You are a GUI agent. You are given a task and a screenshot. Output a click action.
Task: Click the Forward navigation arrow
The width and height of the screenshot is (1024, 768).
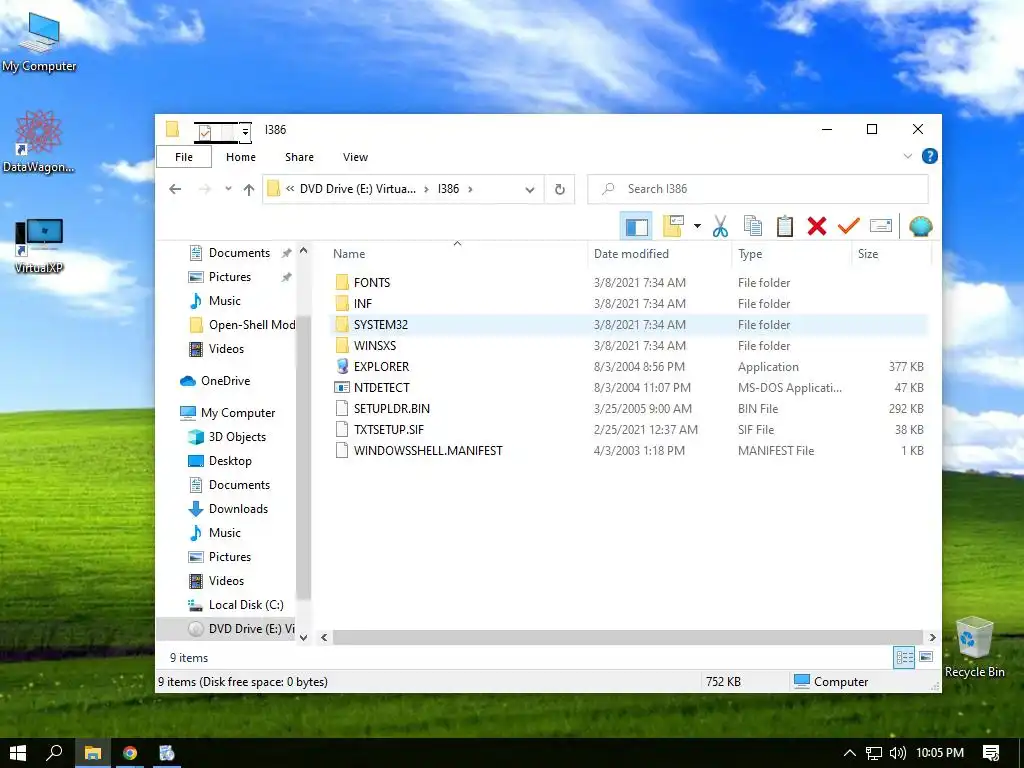(x=205, y=189)
